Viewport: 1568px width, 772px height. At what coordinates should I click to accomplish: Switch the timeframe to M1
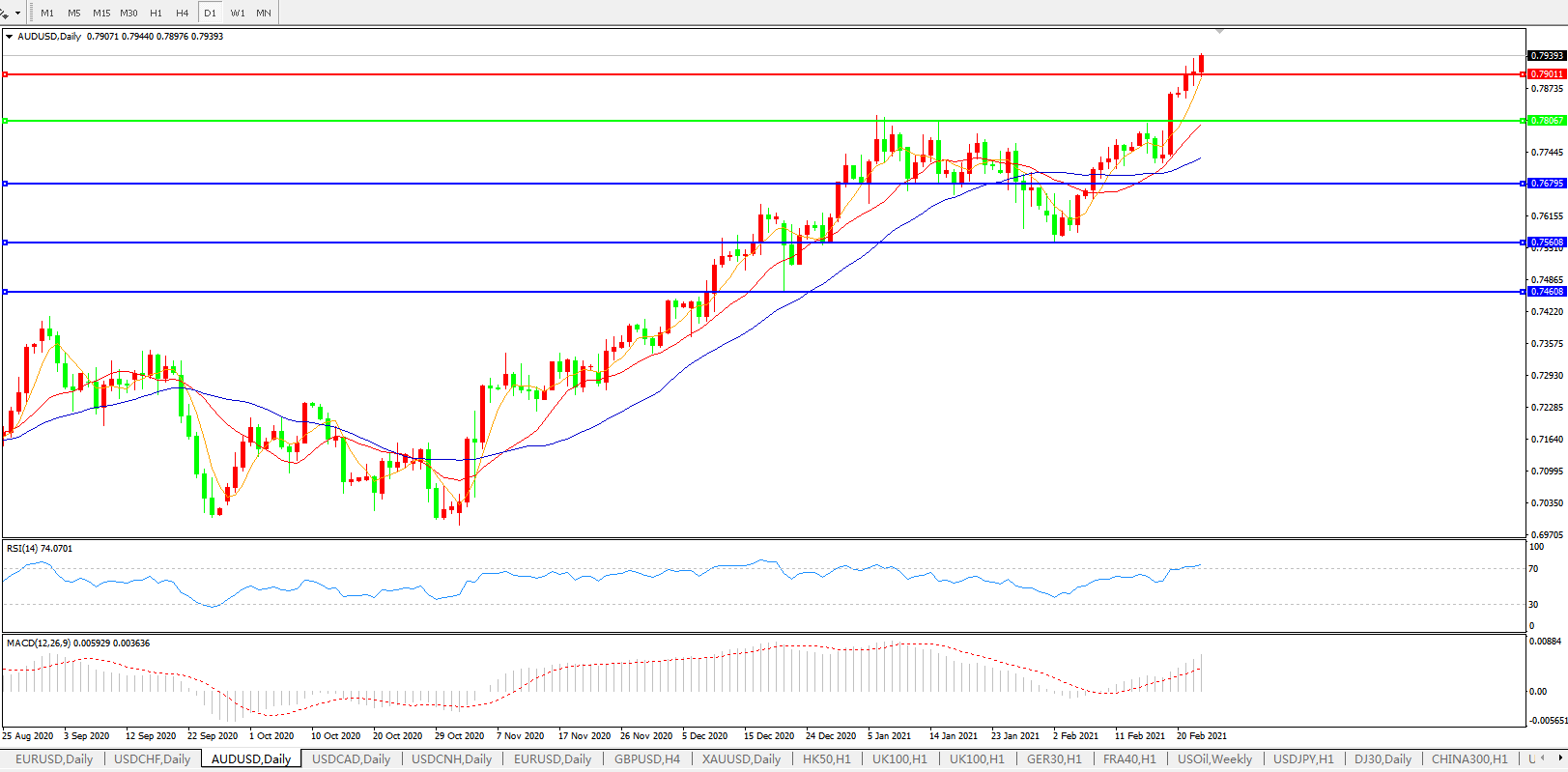coord(47,13)
